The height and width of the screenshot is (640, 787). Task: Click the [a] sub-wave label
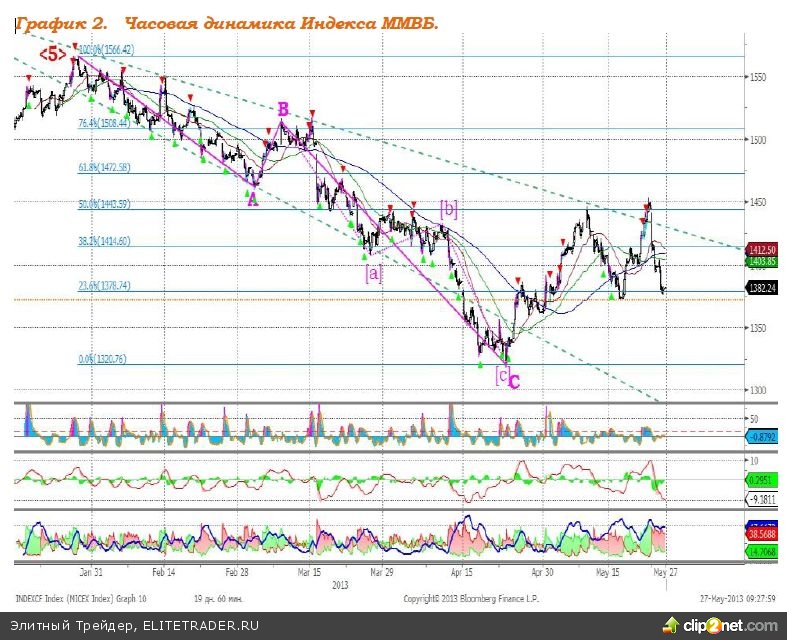(x=373, y=272)
